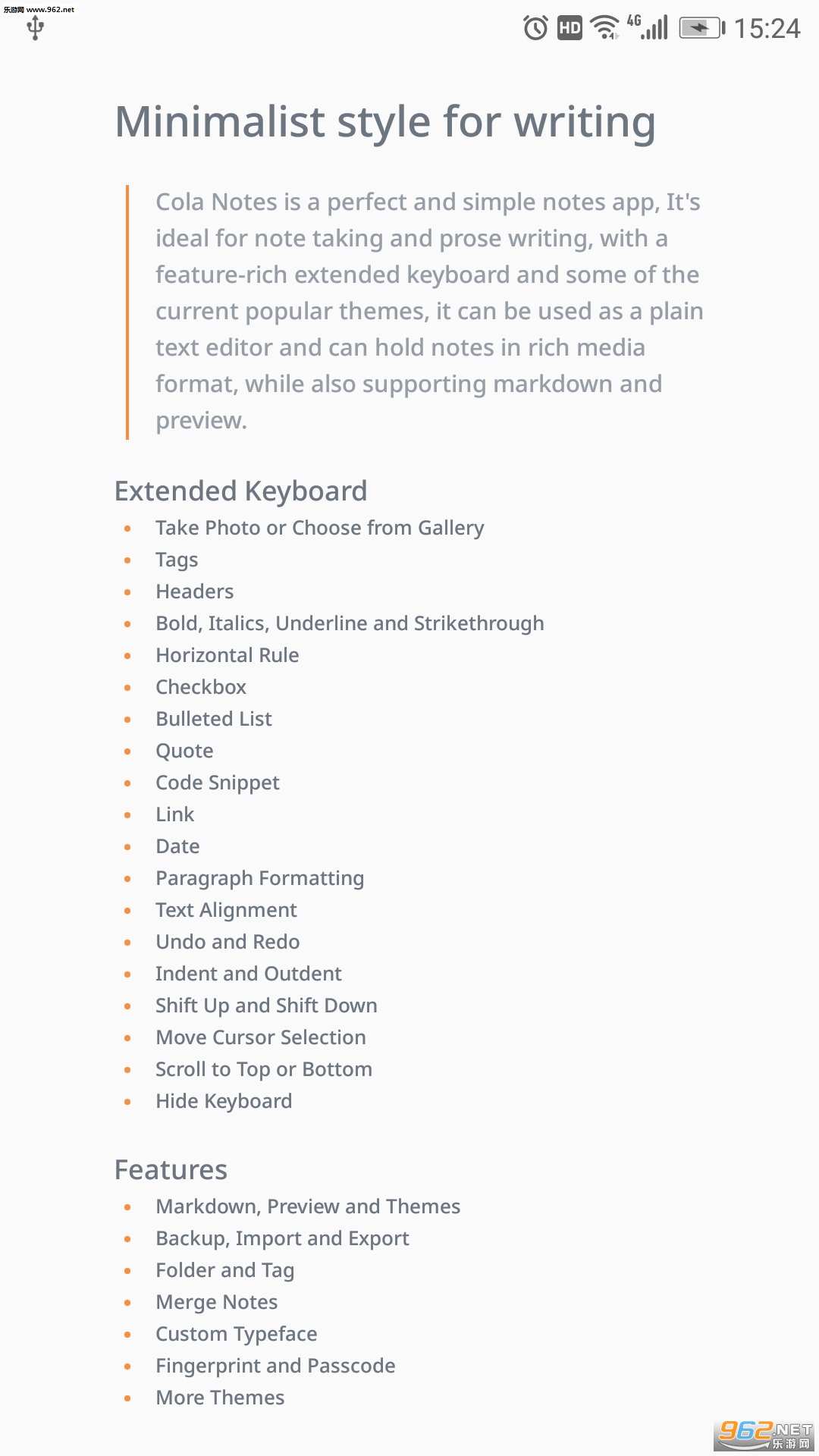Tap the Undo and Redo item
819x1456 pixels.
227,942
